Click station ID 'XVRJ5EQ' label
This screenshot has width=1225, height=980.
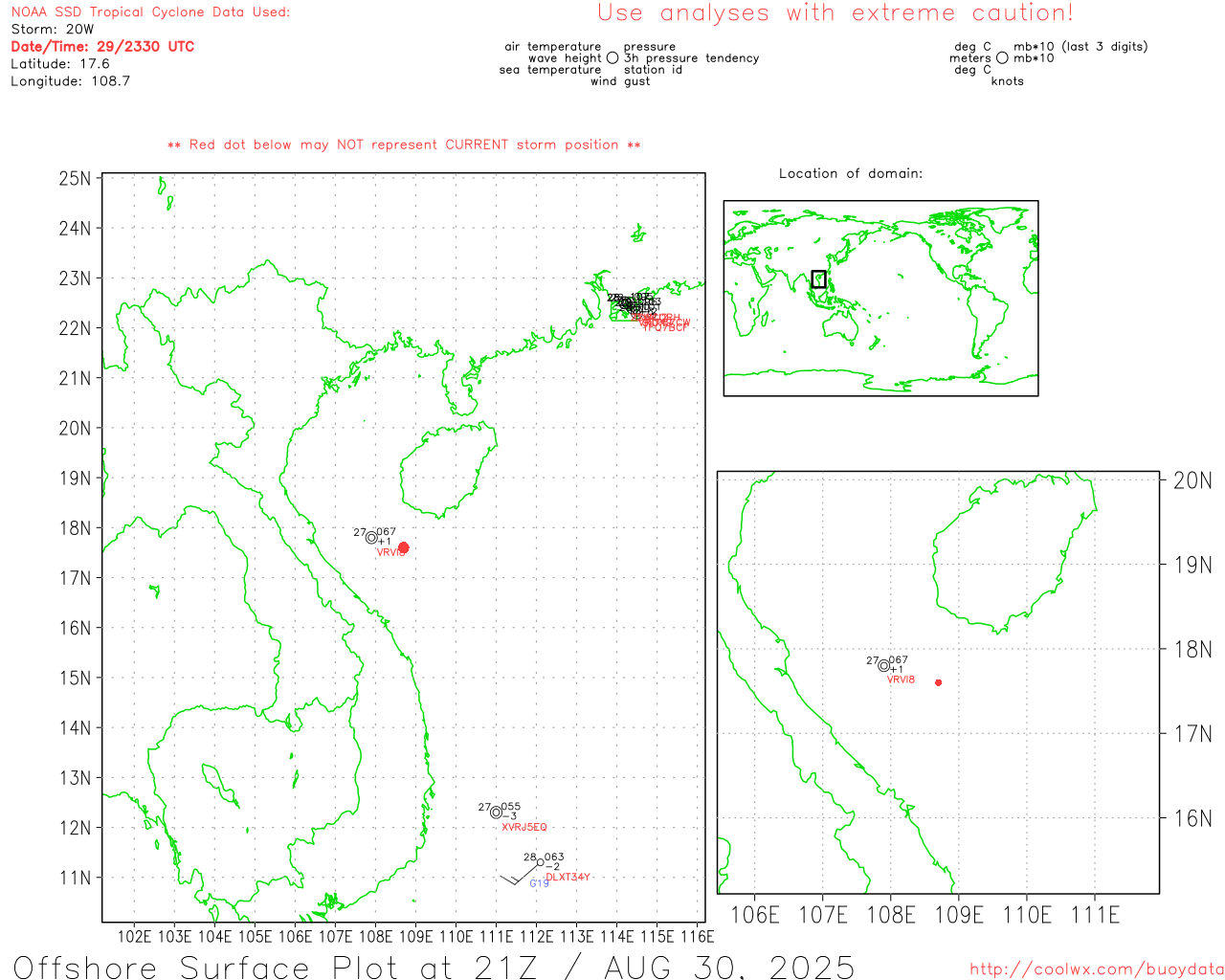pos(524,828)
